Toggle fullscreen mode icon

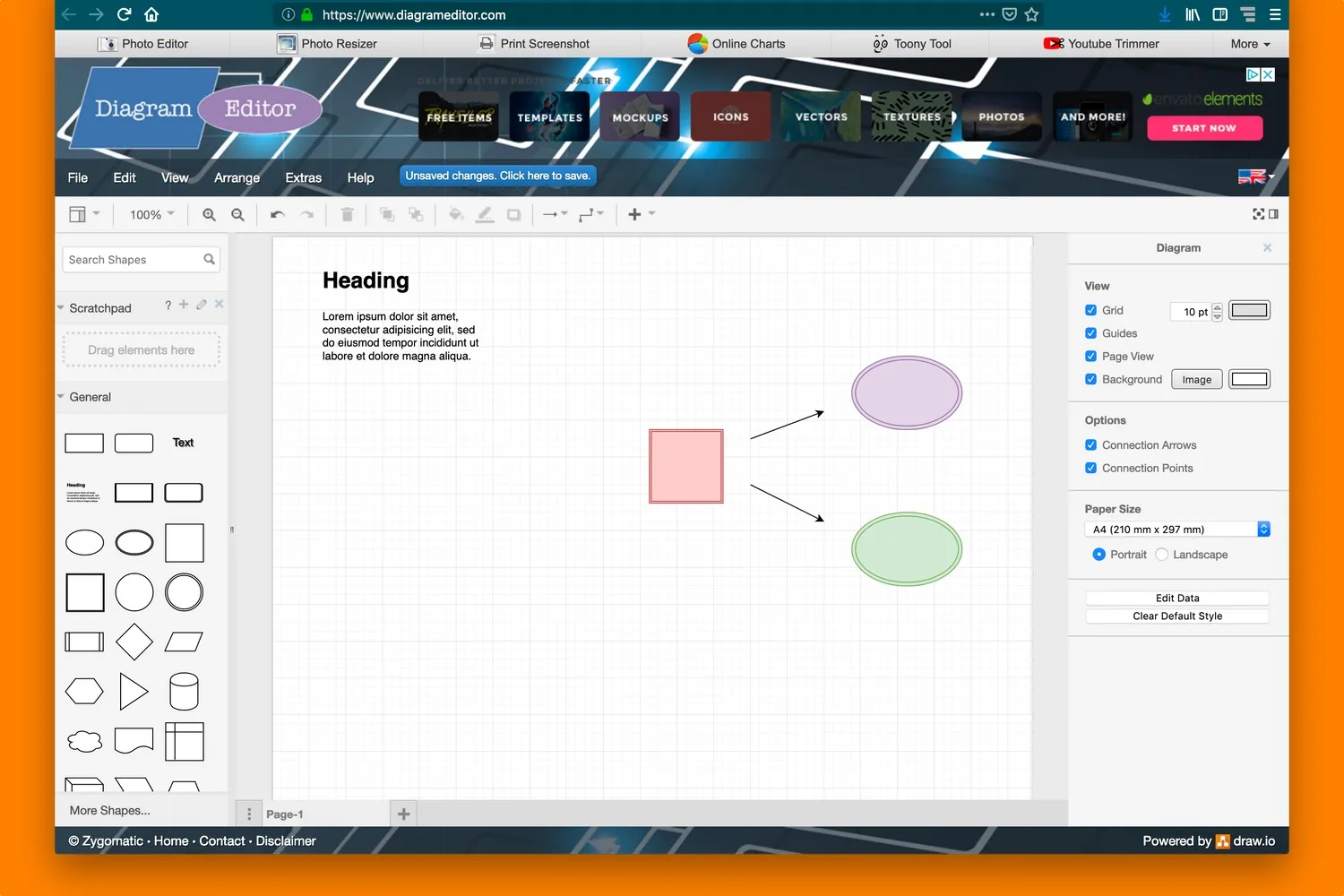1258,214
